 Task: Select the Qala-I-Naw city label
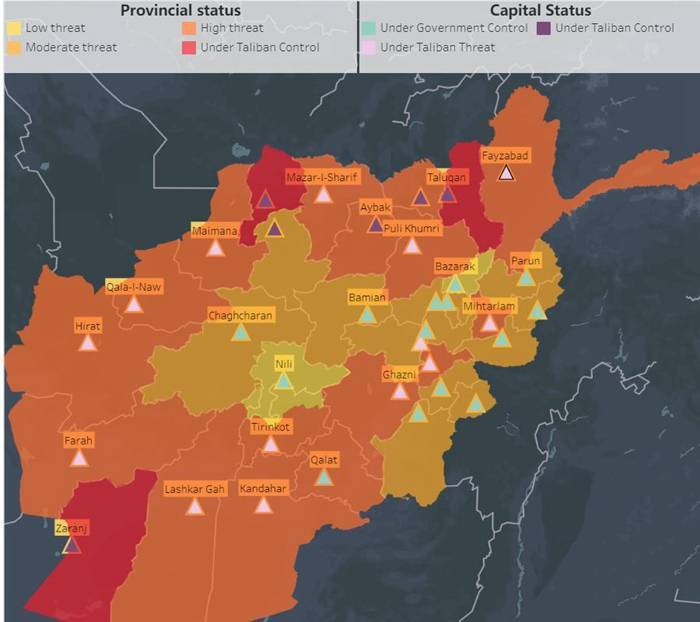pos(133,287)
